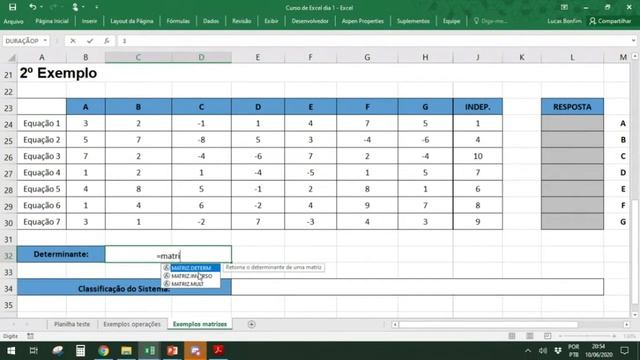The width and height of the screenshot is (640, 360).
Task: Click the formula bar input area
Action: (373, 41)
